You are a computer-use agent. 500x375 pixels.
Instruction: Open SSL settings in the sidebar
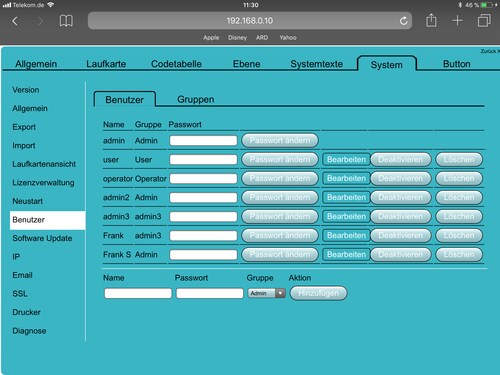tap(20, 294)
